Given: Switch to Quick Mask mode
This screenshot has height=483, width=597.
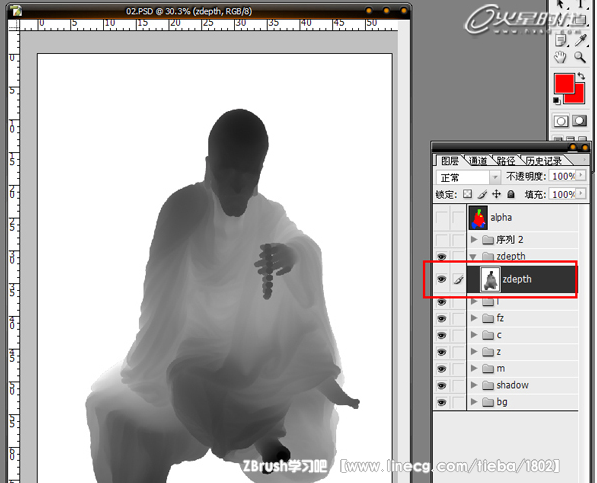Looking at the screenshot, I should [580, 121].
